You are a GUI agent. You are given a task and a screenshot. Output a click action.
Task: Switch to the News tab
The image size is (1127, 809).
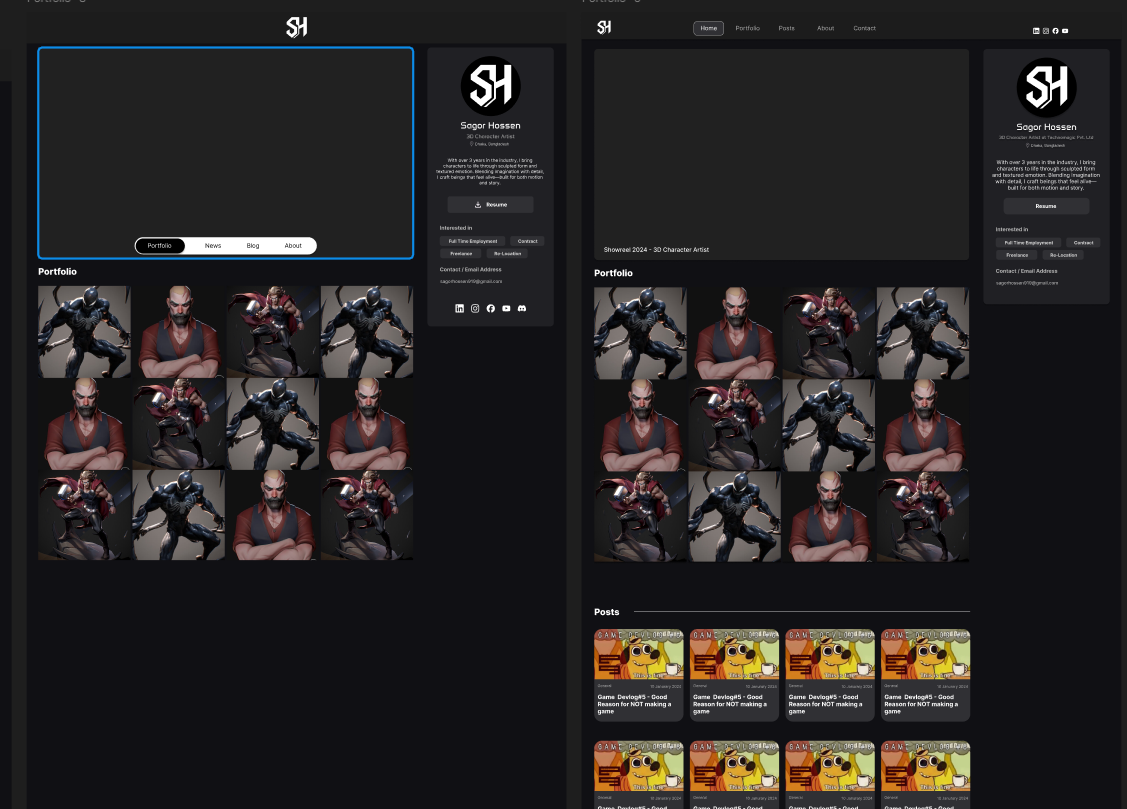point(213,246)
